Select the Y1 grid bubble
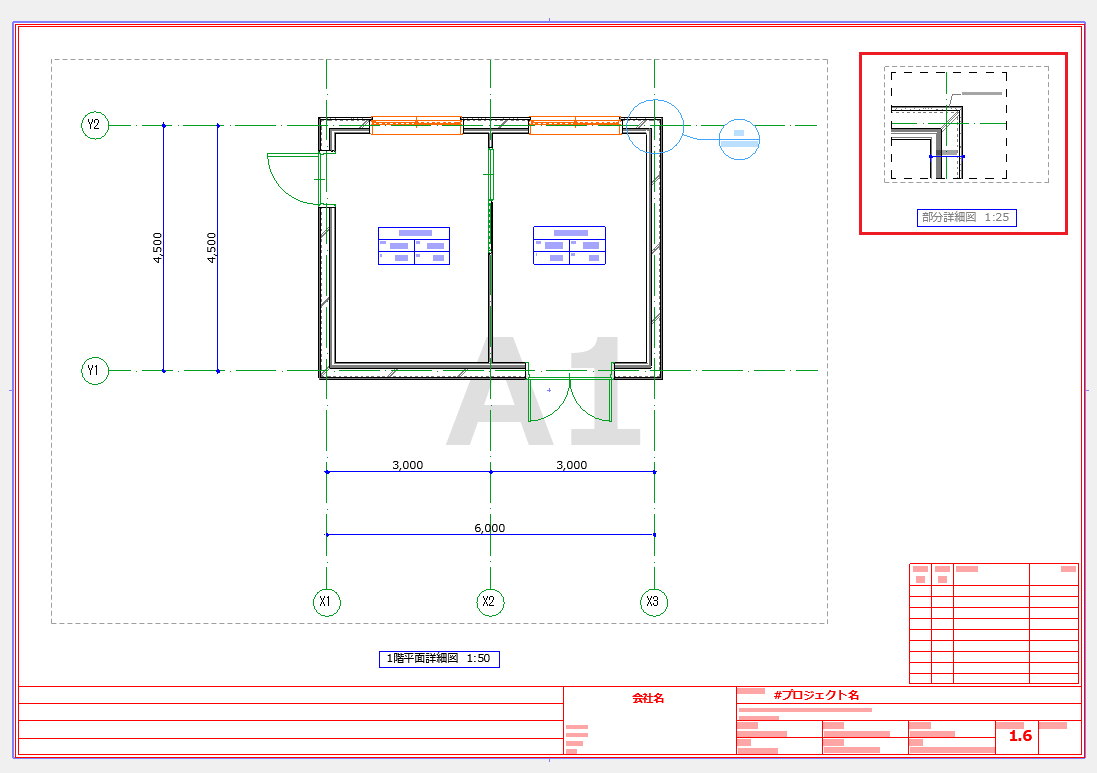 [x=95, y=371]
